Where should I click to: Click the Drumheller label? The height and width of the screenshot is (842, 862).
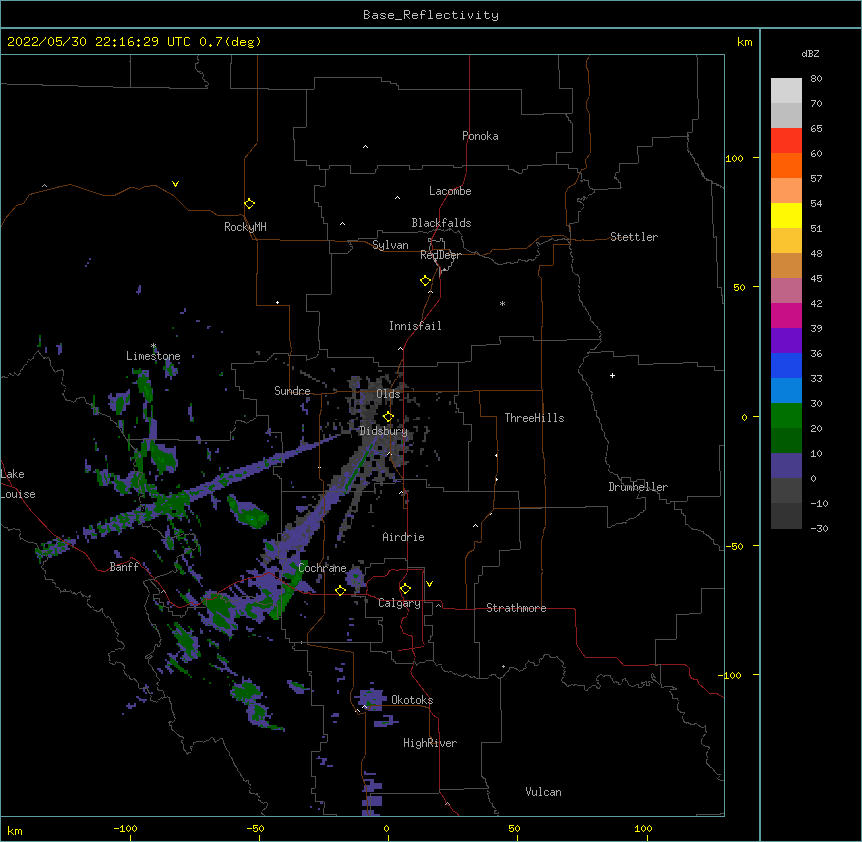tap(638, 487)
